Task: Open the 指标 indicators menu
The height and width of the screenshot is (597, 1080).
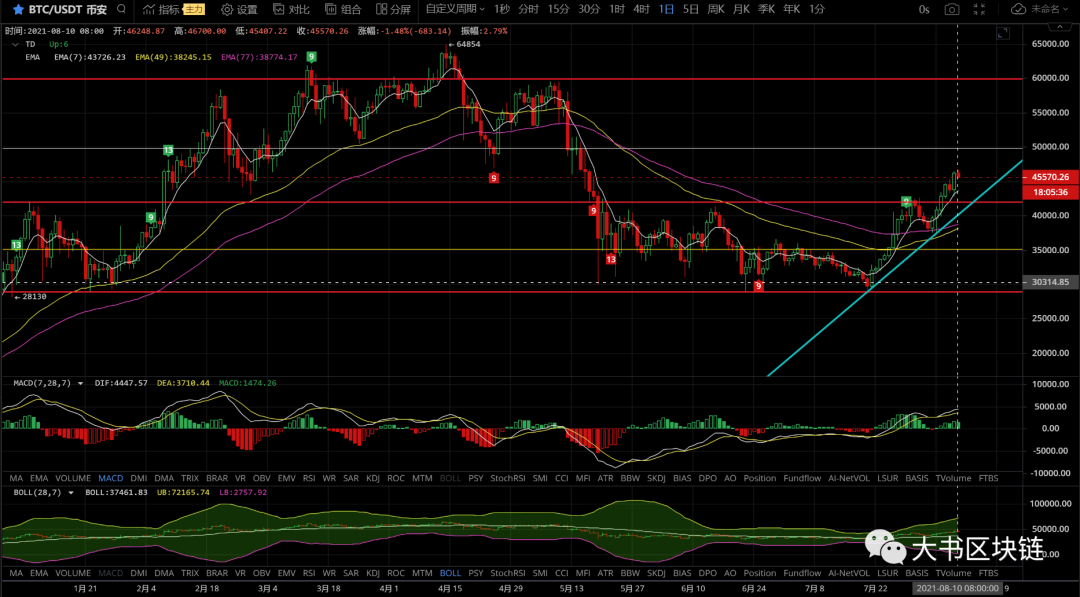Action: [162, 10]
